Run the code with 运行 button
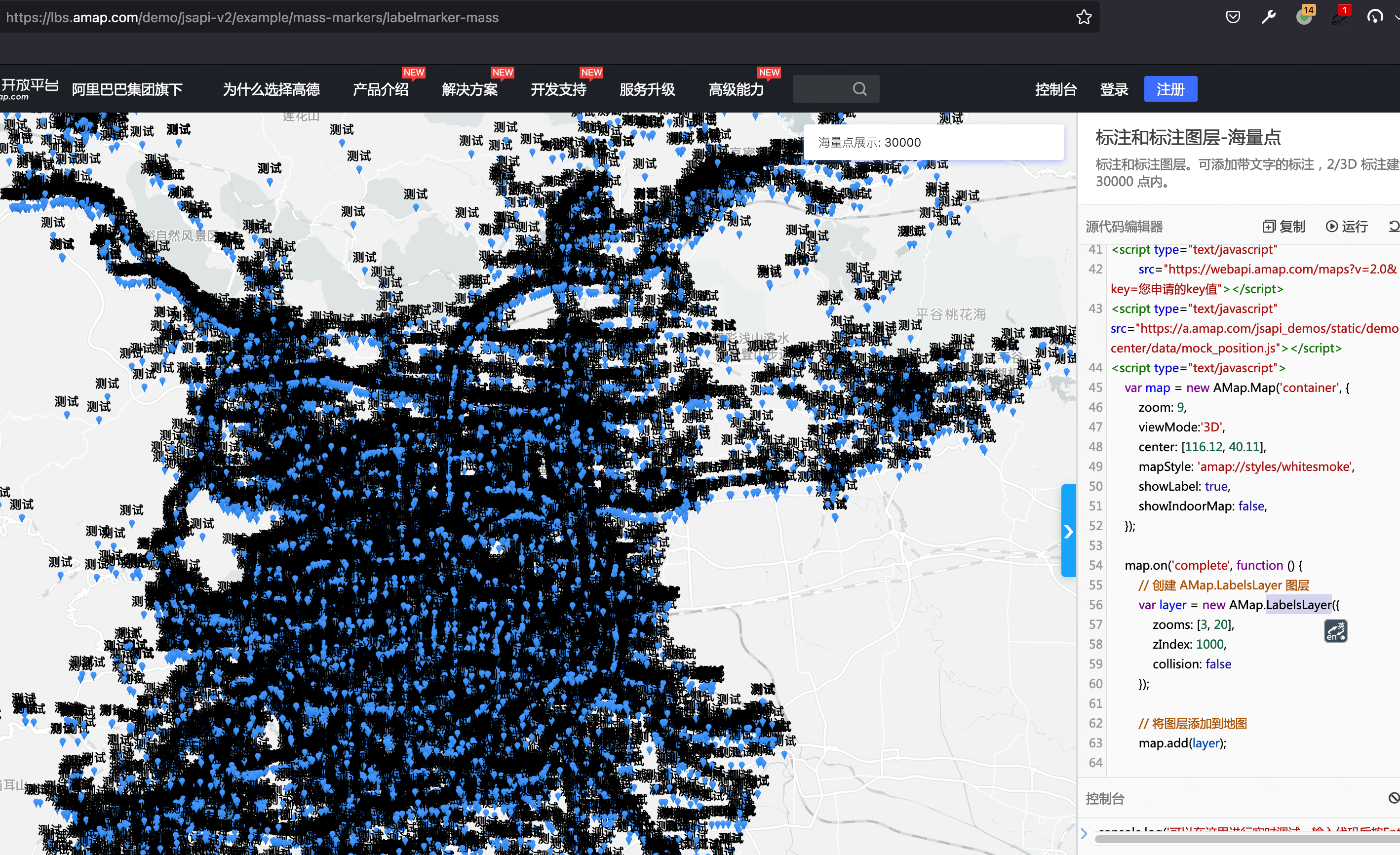This screenshot has width=1400, height=855. (x=1347, y=227)
